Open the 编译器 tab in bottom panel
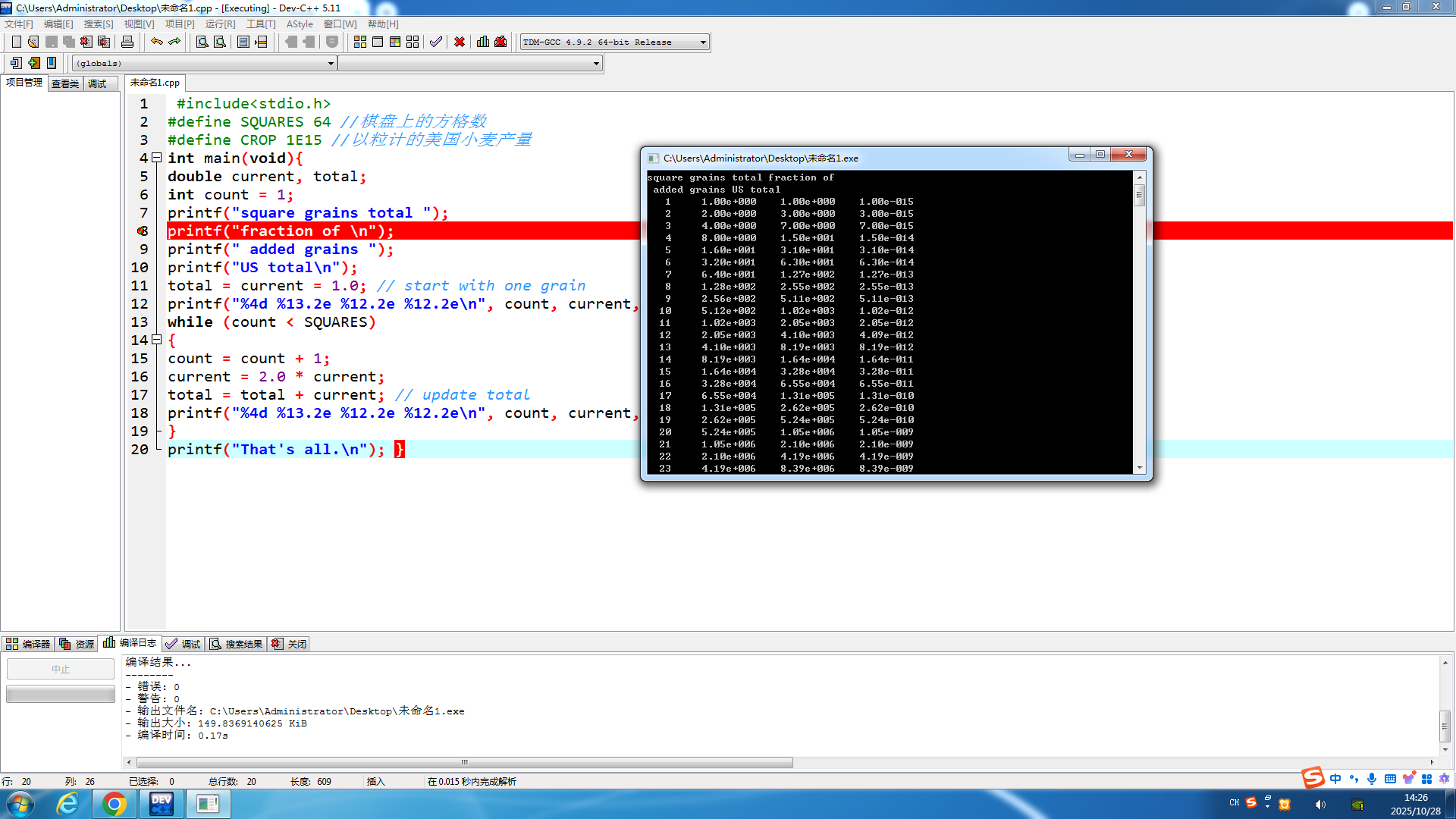Viewport: 1456px width, 819px height. (x=28, y=644)
